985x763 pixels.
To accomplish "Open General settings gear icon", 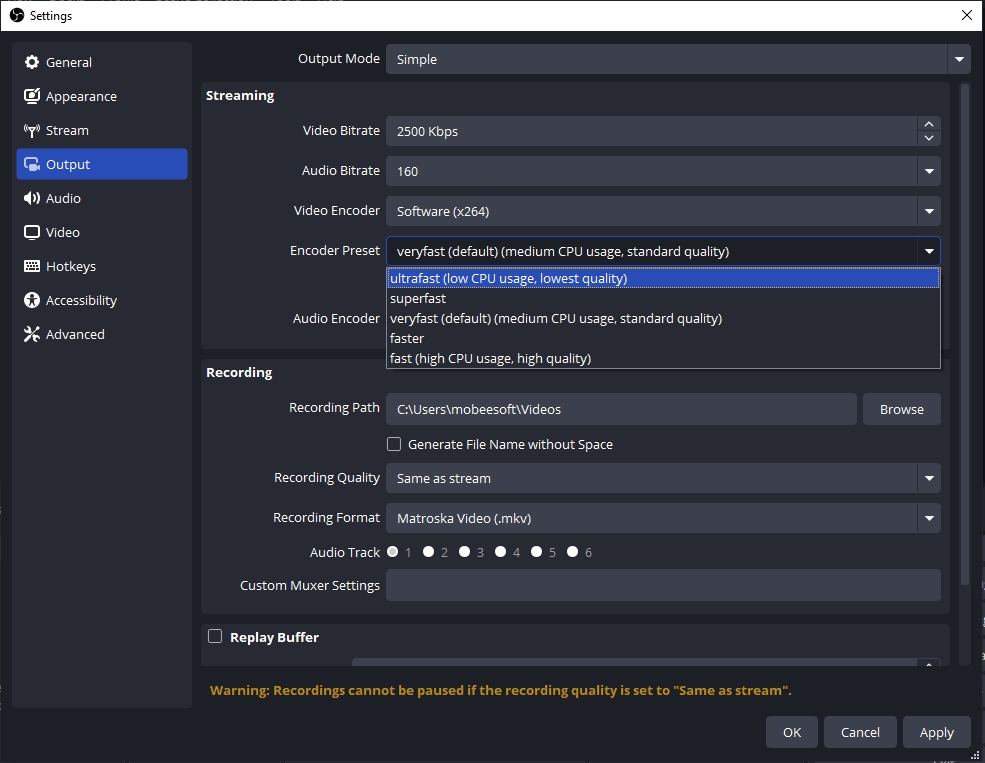I will pos(32,62).
